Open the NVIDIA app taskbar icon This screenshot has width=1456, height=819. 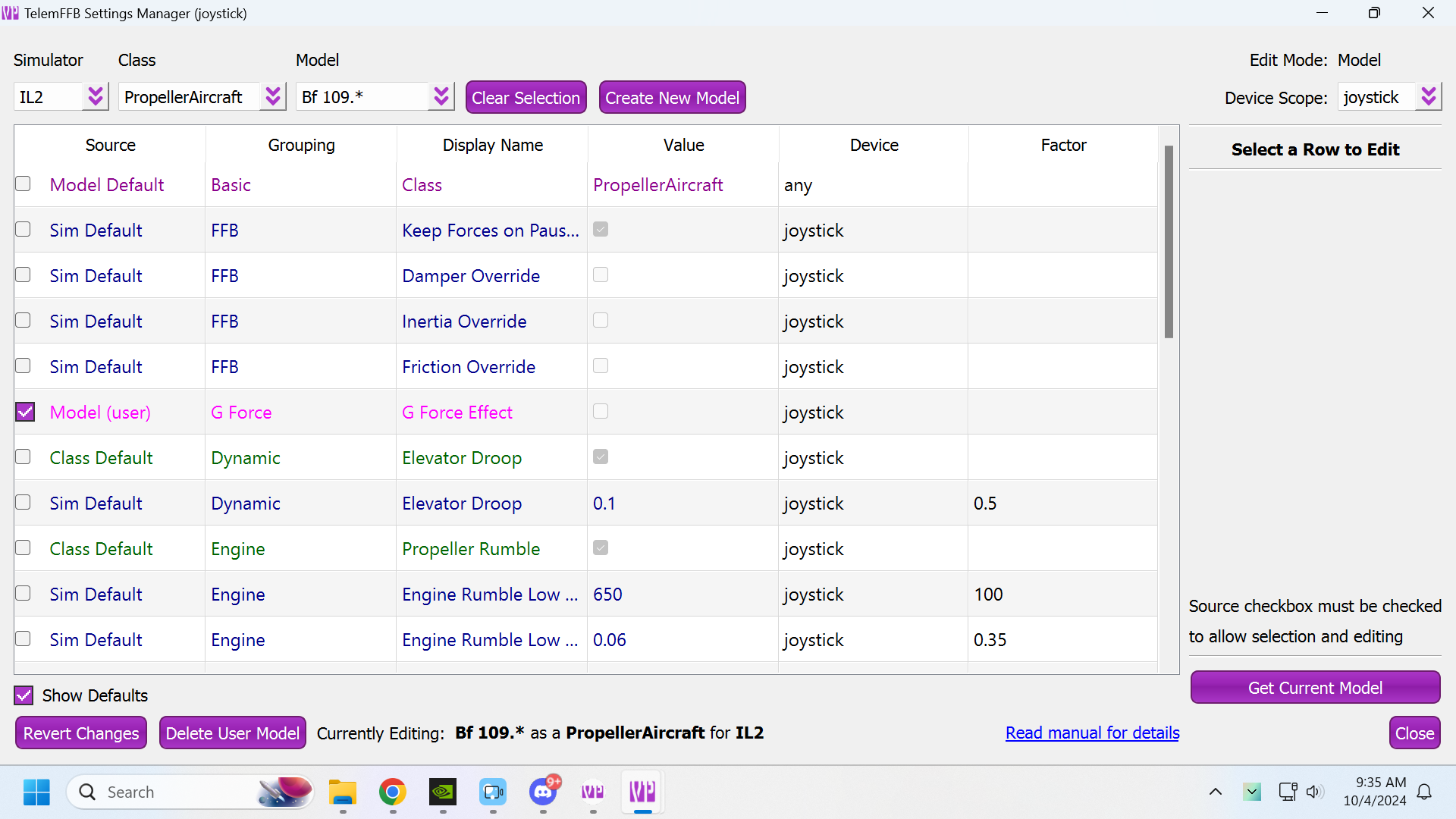(x=443, y=792)
